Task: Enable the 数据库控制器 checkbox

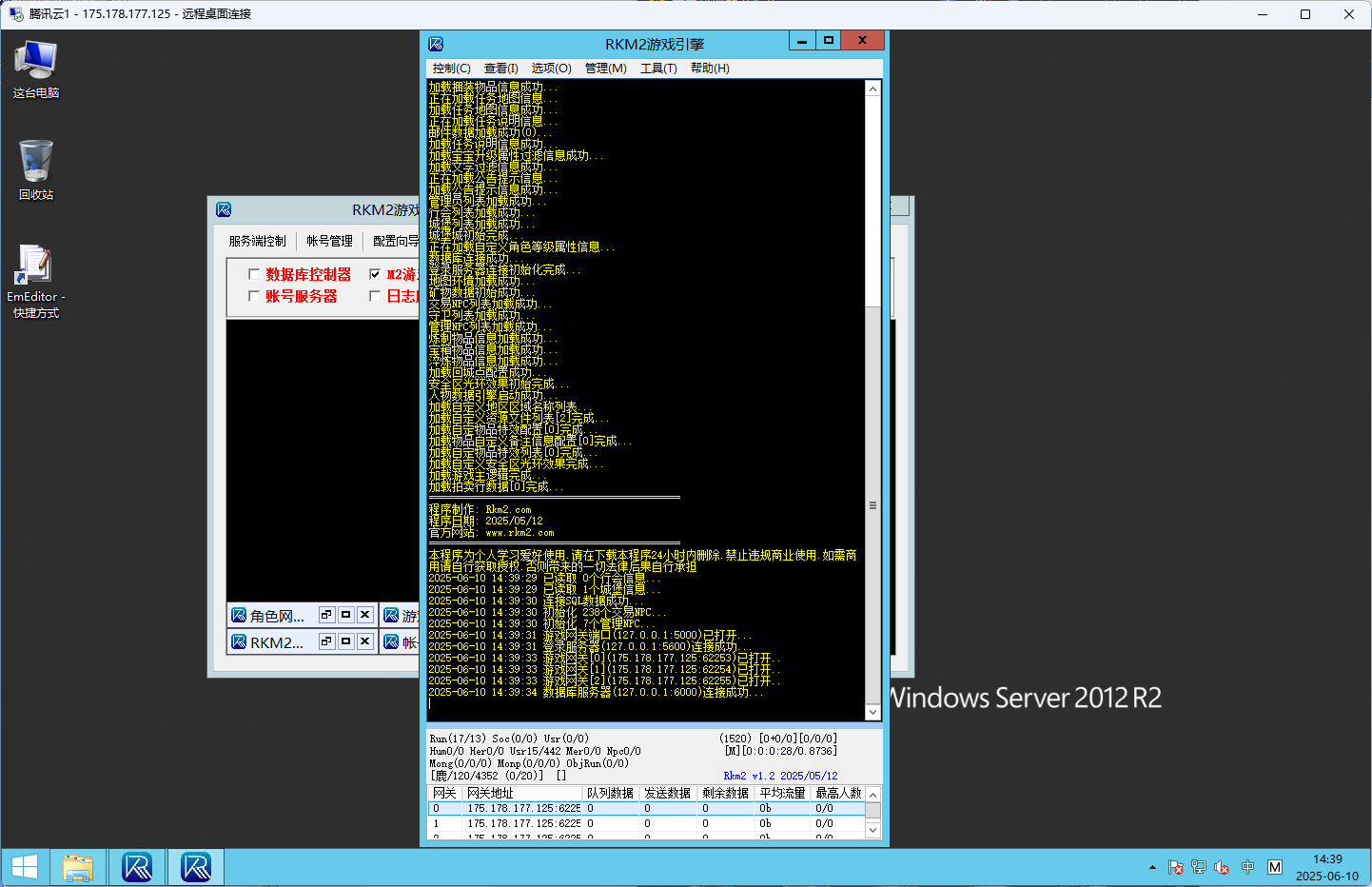Action: [x=254, y=274]
